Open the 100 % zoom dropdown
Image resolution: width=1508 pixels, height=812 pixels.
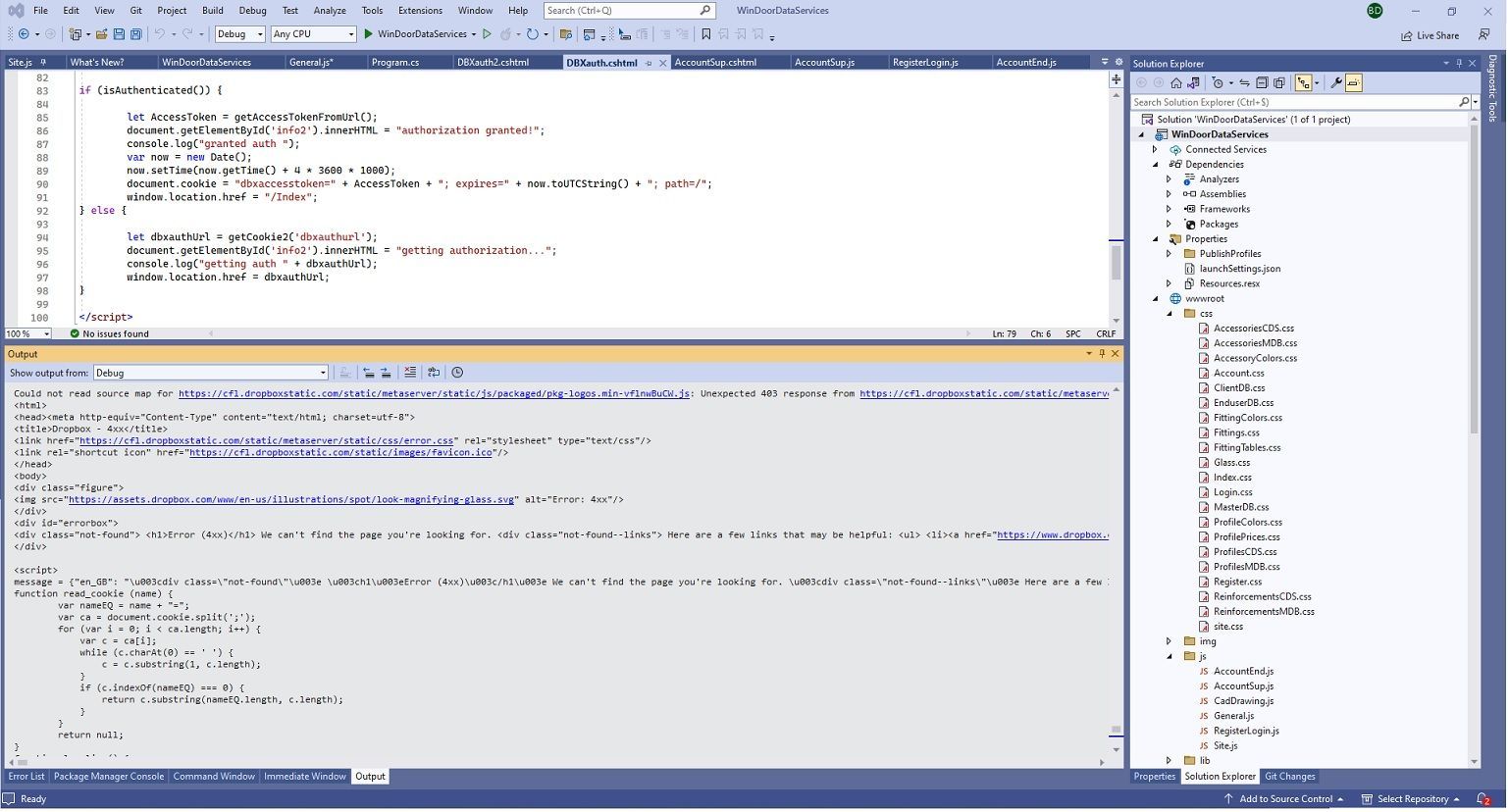[27, 334]
